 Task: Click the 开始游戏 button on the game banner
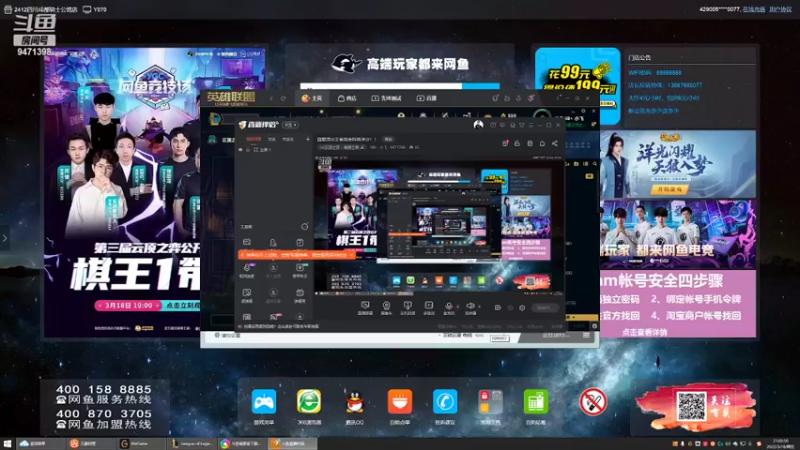click(669, 189)
